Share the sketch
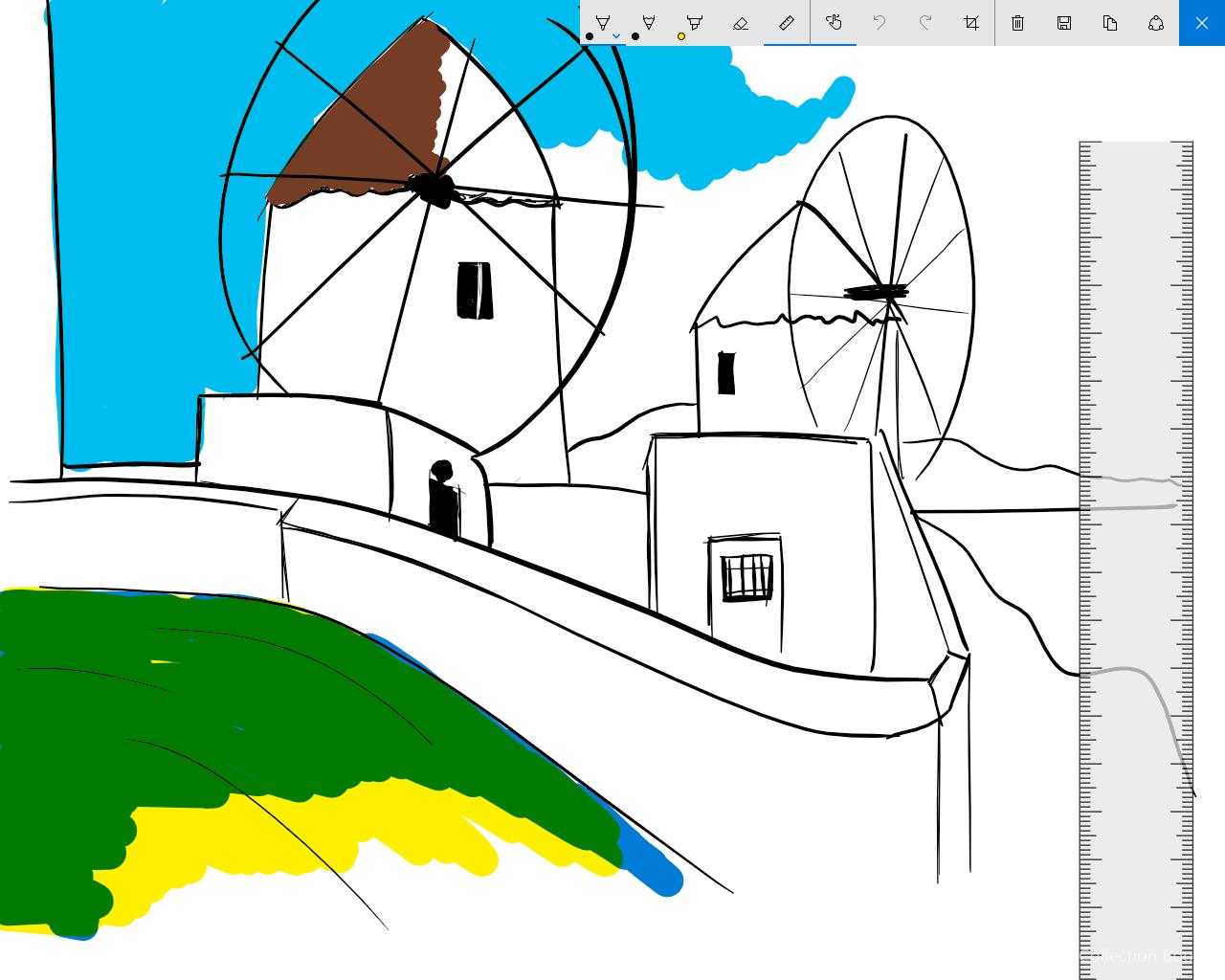 click(1156, 23)
